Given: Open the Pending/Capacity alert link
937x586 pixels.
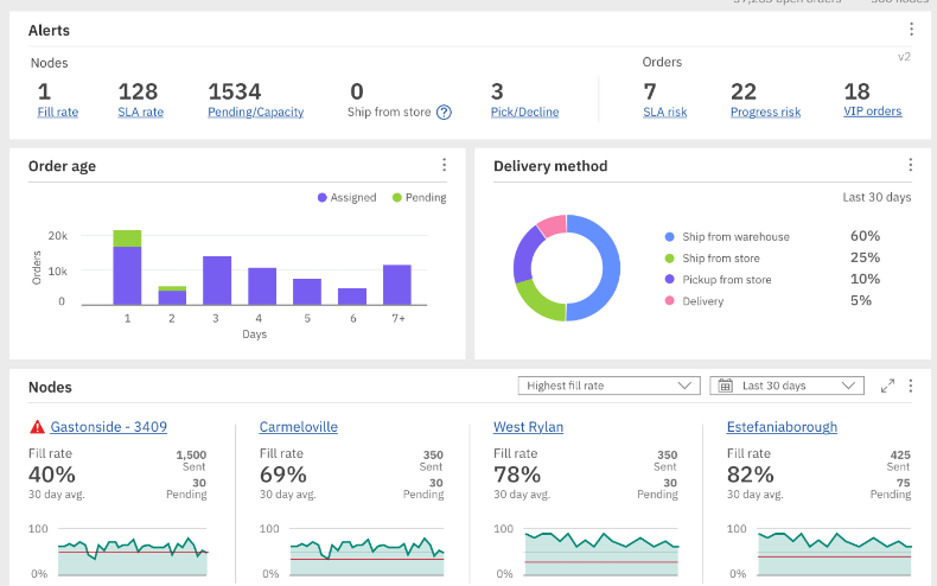Looking at the screenshot, I should click(255, 112).
